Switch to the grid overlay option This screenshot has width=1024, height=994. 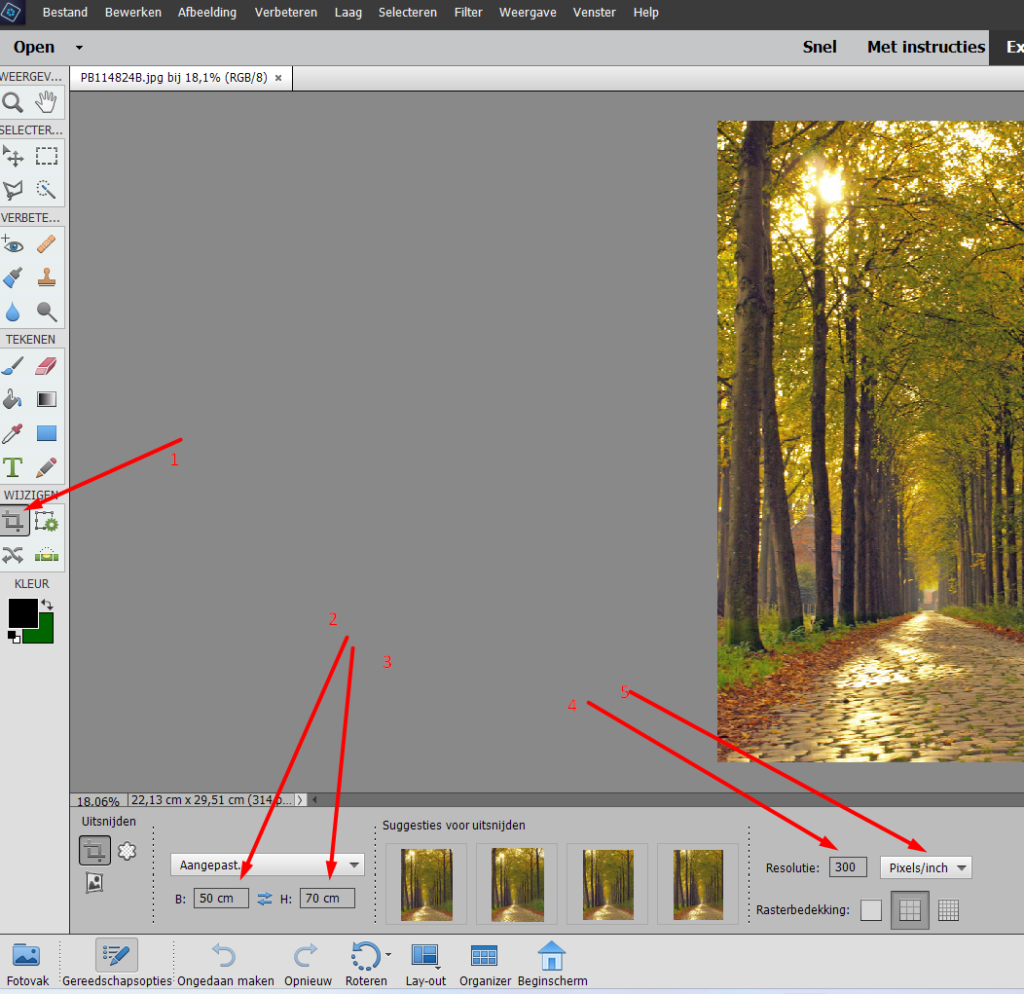948,910
